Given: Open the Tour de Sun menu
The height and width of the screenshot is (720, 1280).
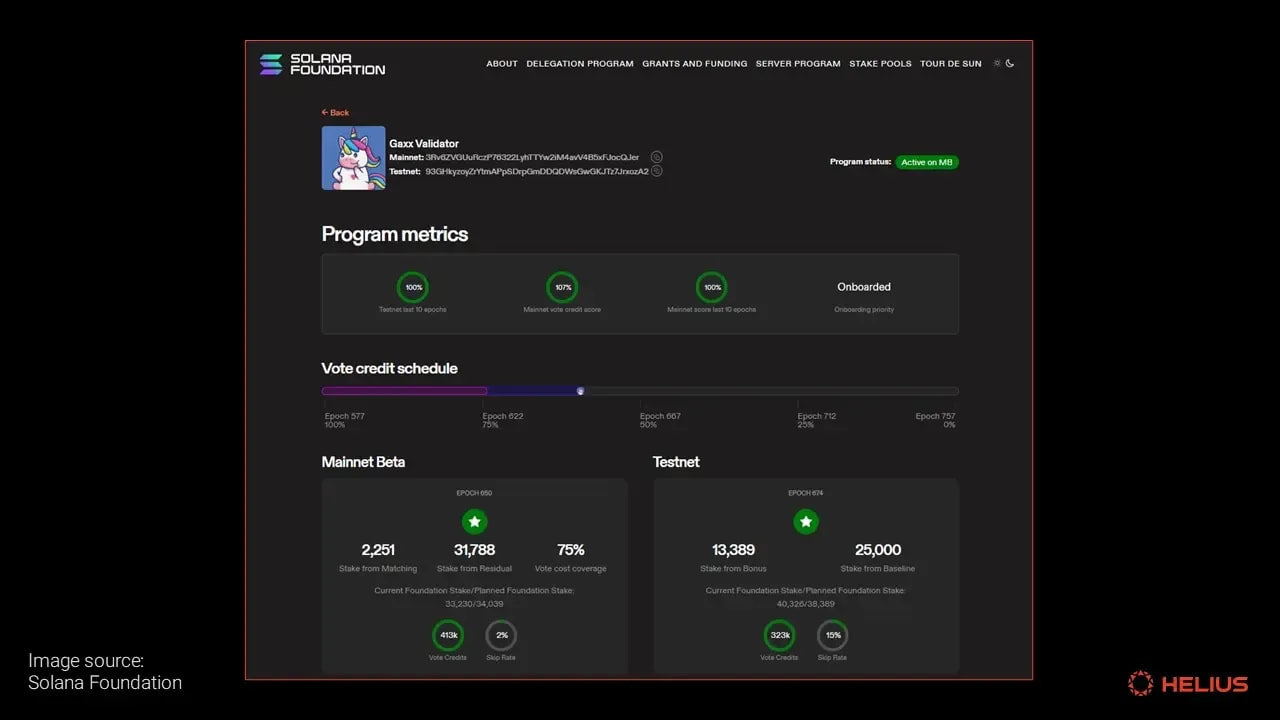Looking at the screenshot, I should pyautogui.click(x=951, y=64).
